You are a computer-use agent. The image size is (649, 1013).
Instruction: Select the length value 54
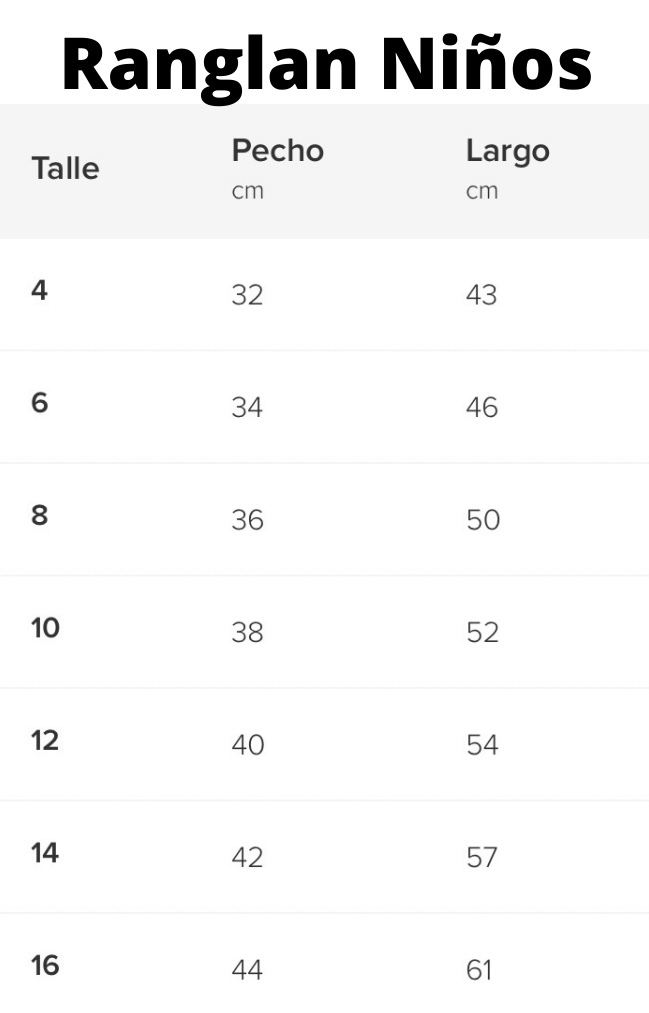pyautogui.click(x=482, y=745)
